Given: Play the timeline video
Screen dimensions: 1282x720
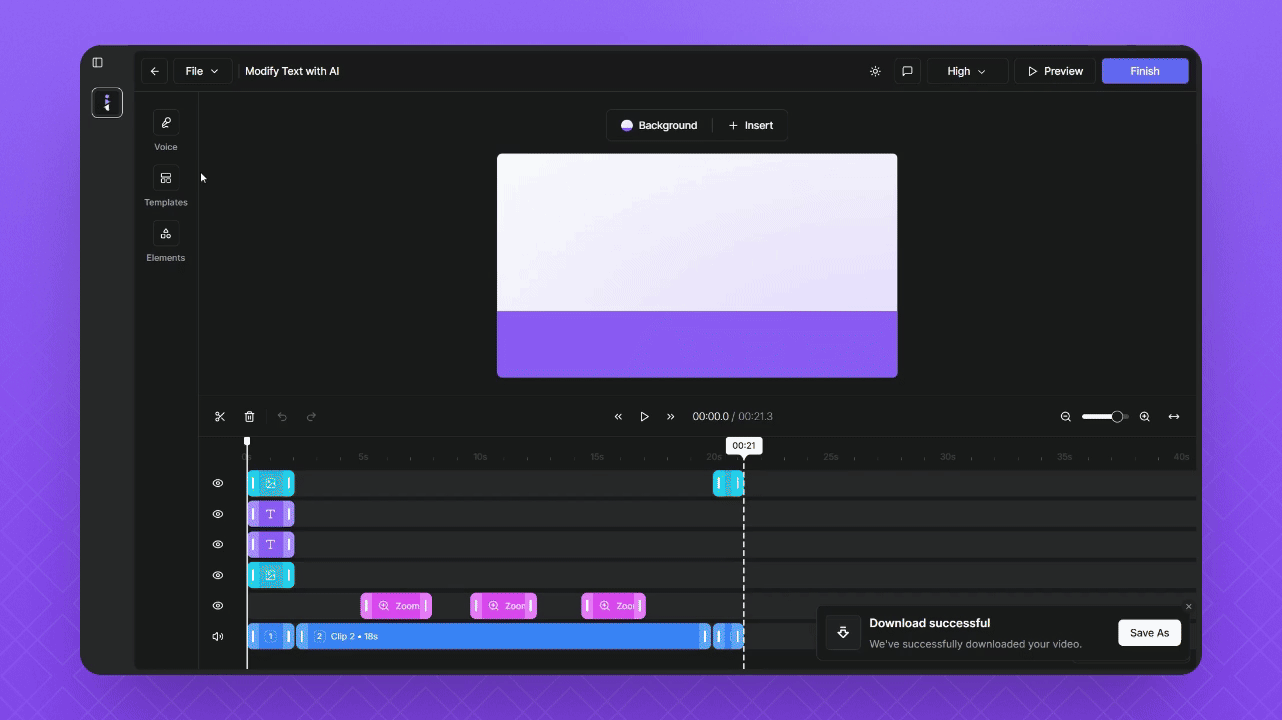Looking at the screenshot, I should [644, 417].
